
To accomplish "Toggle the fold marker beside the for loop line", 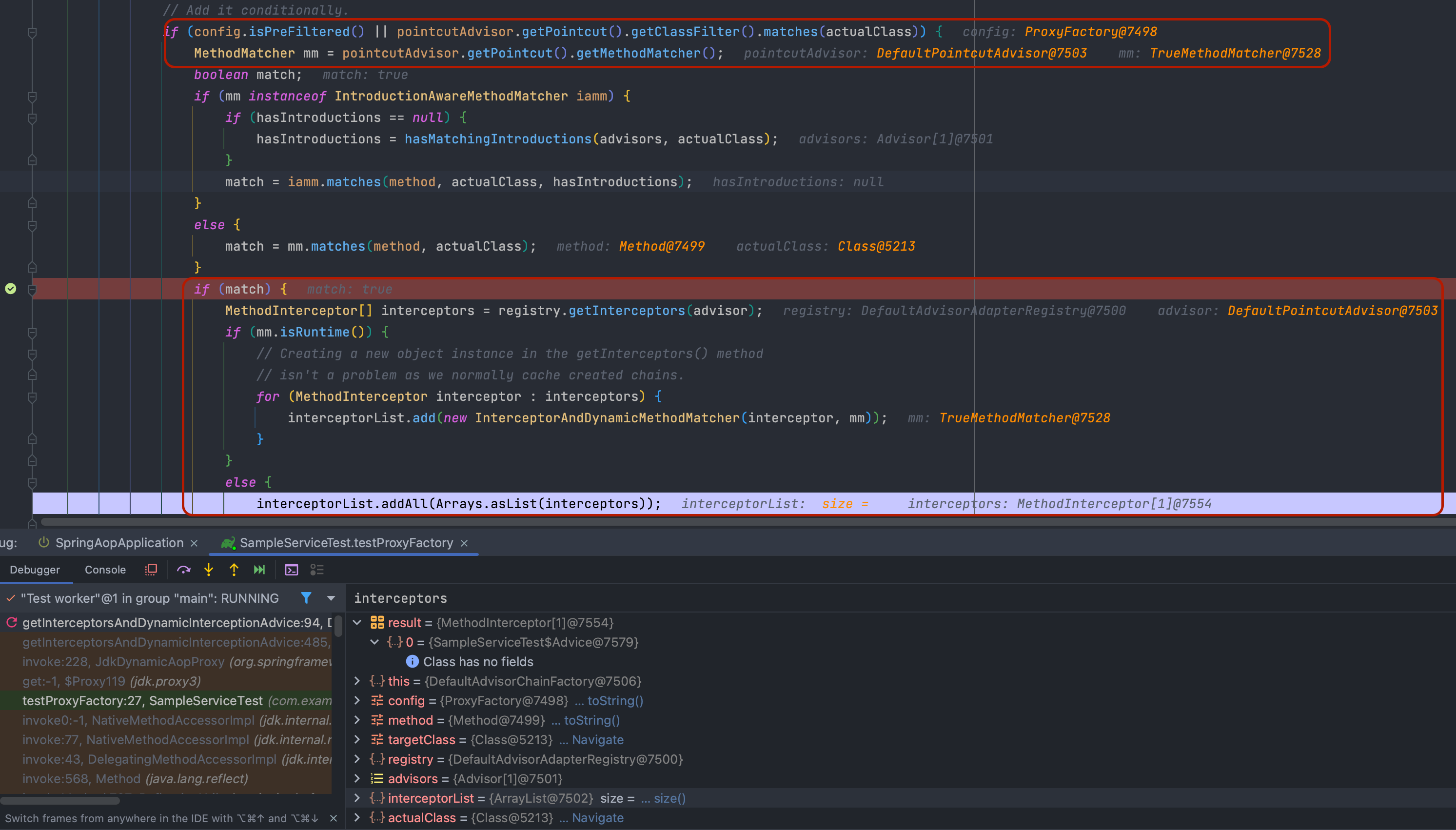I will pyautogui.click(x=33, y=396).
